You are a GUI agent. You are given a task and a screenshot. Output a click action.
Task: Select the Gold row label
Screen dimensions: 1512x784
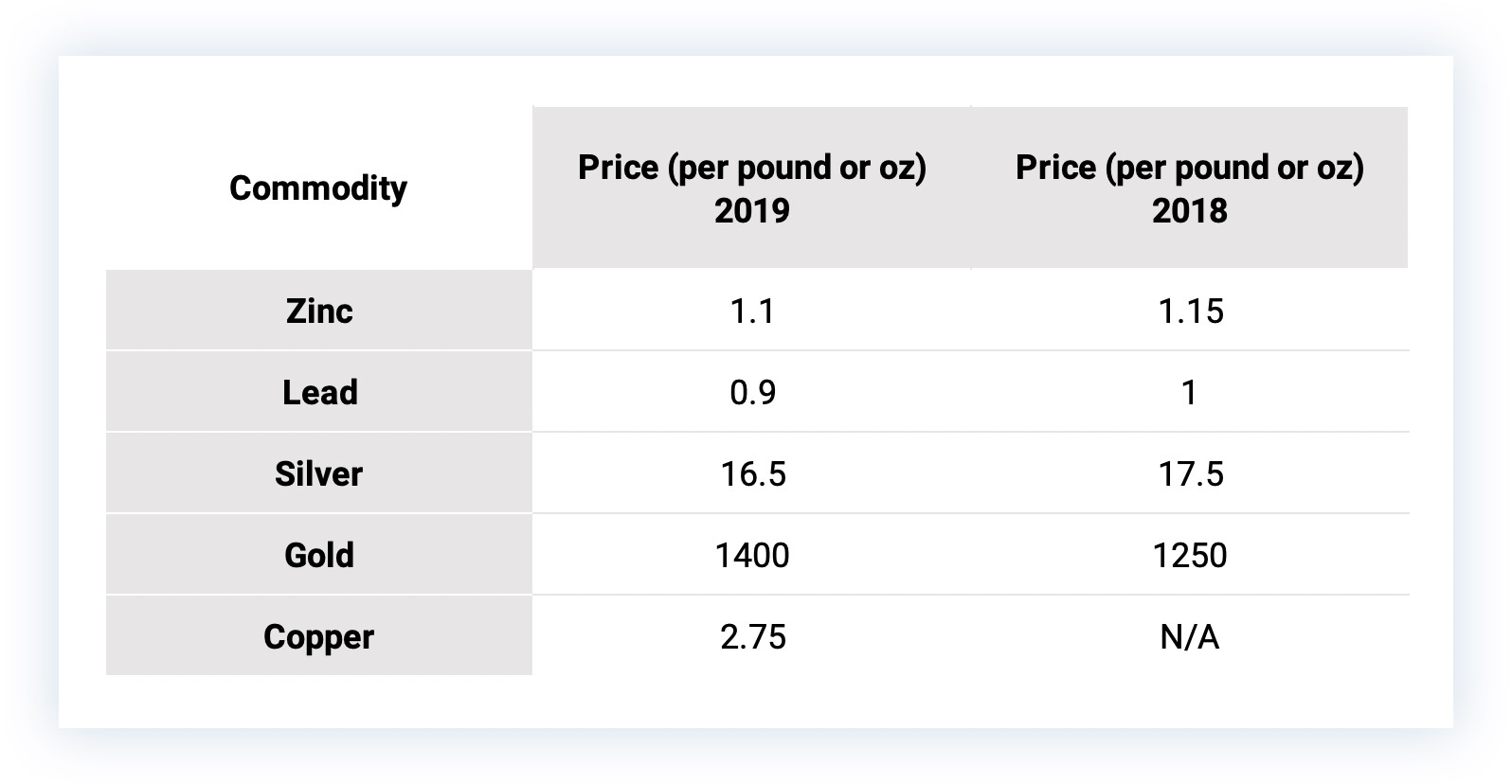(319, 555)
